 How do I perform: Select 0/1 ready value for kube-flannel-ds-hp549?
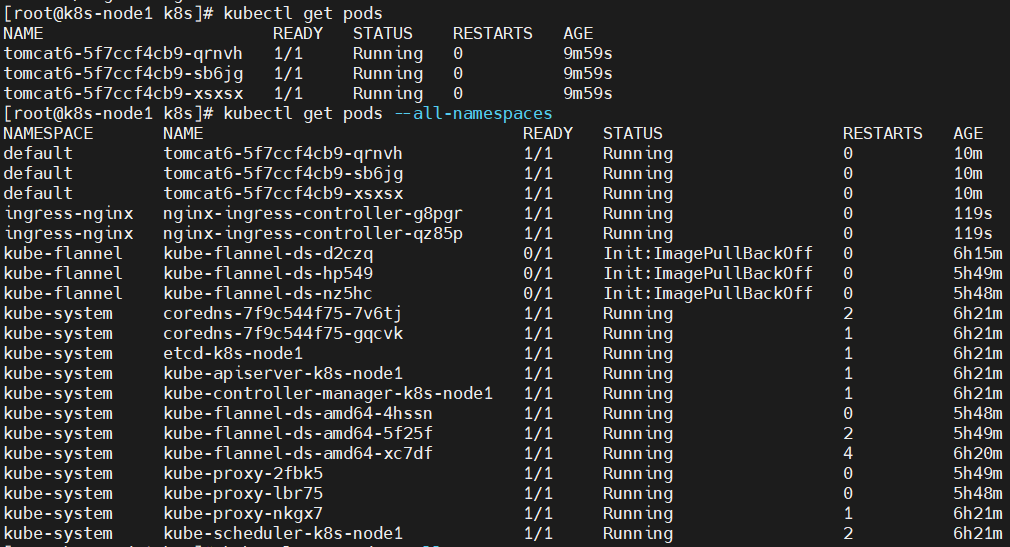click(538, 273)
